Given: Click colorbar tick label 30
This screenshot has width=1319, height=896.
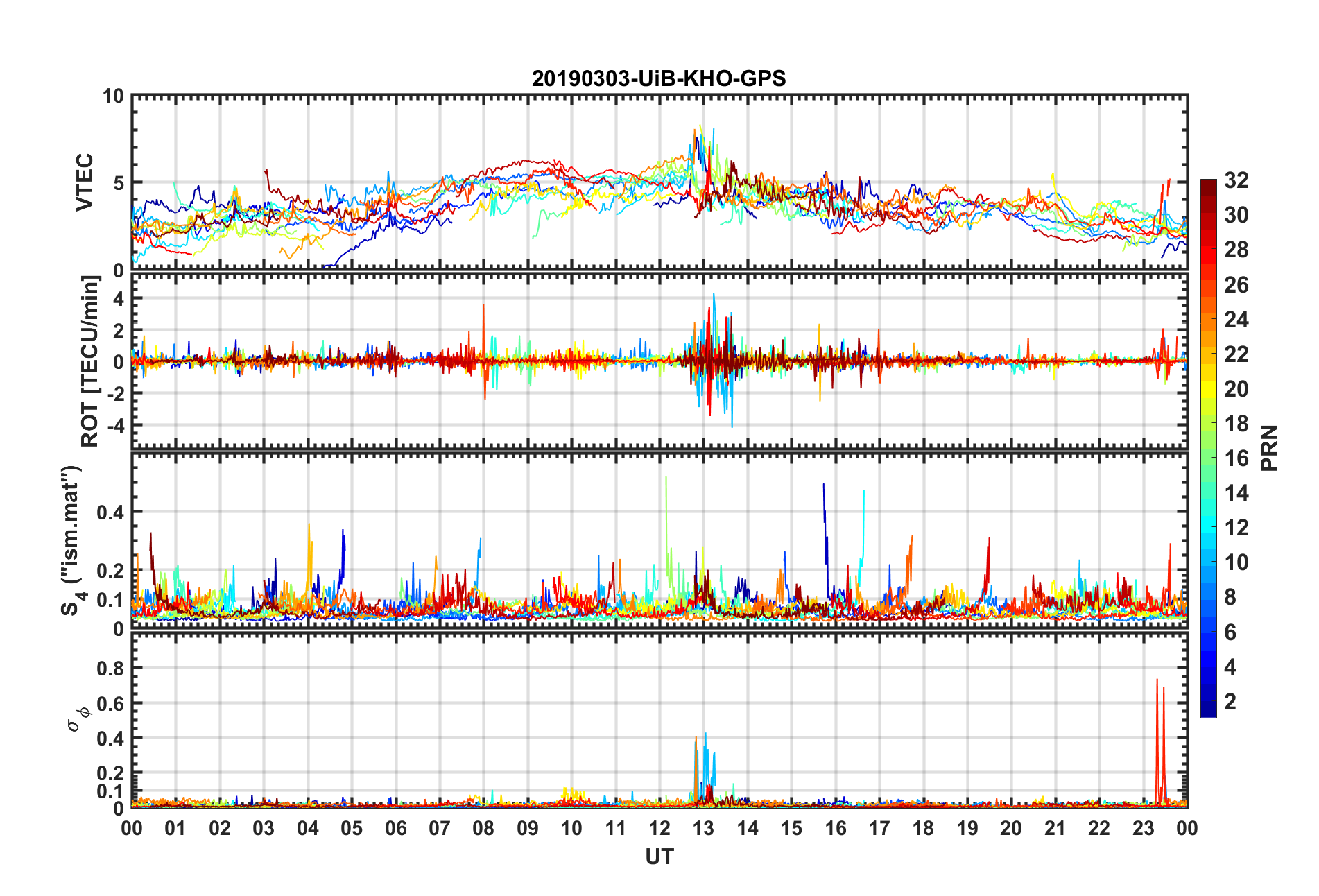Looking at the screenshot, I should pos(1236,215).
